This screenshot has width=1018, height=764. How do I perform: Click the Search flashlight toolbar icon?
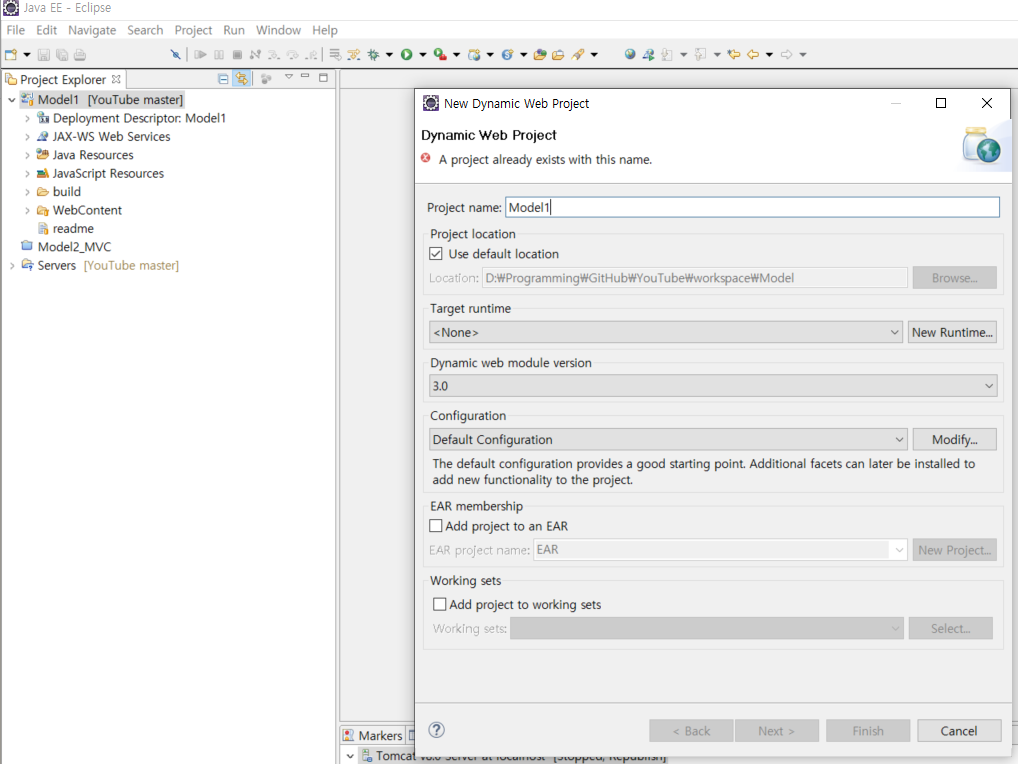(x=578, y=55)
